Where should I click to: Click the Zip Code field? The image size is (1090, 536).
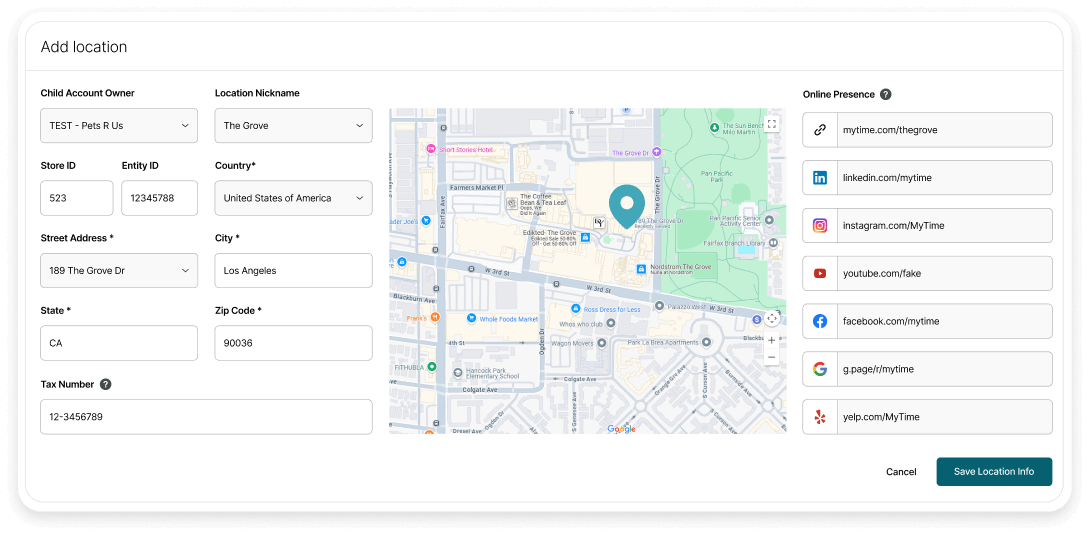click(x=293, y=343)
